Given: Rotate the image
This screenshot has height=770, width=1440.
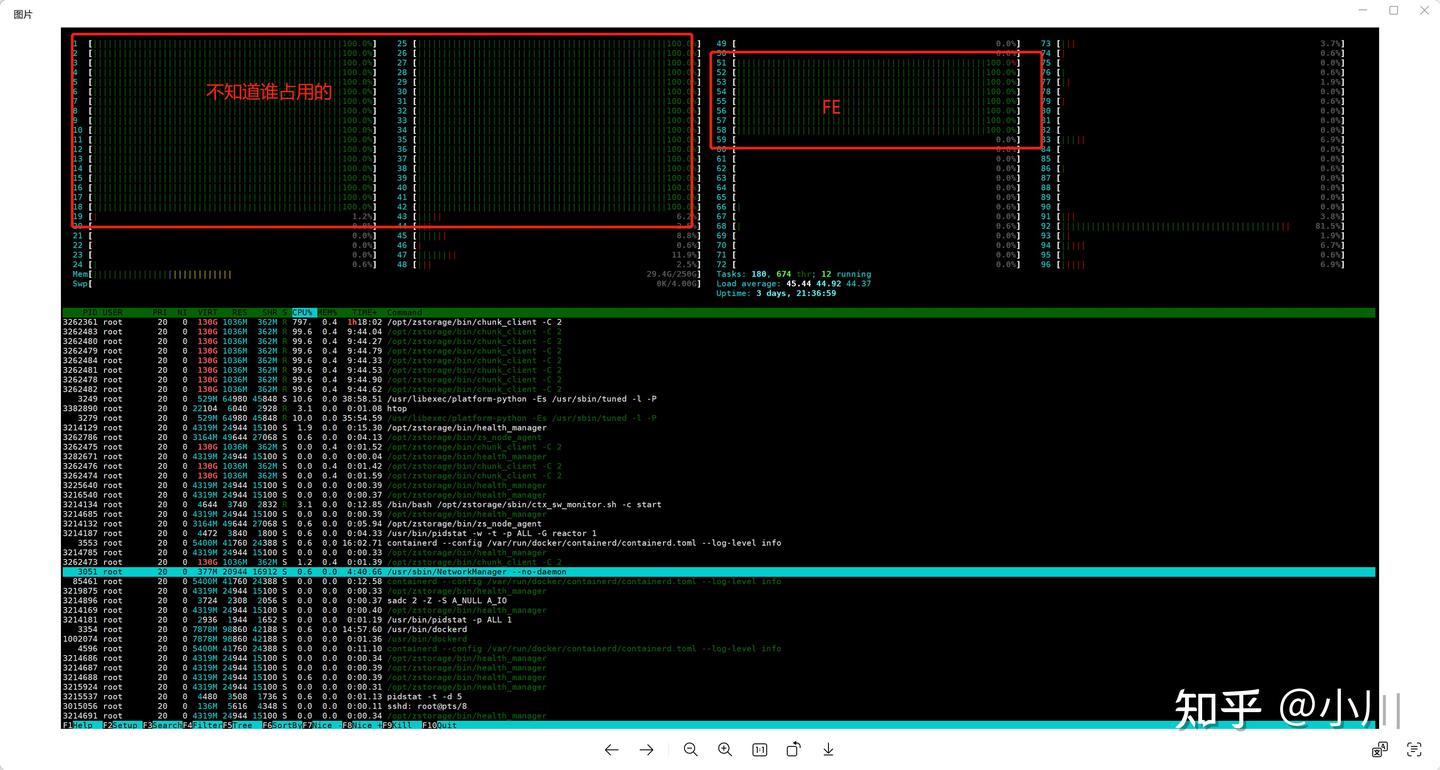Looking at the screenshot, I should pos(794,749).
